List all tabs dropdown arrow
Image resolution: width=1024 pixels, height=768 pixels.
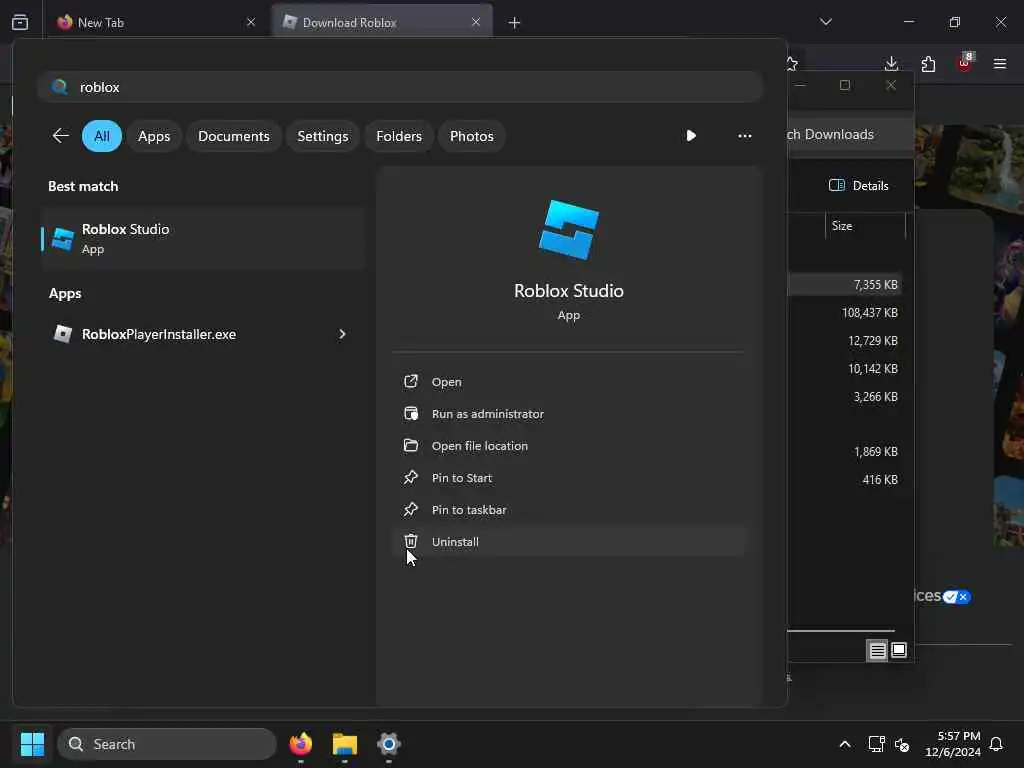[825, 22]
